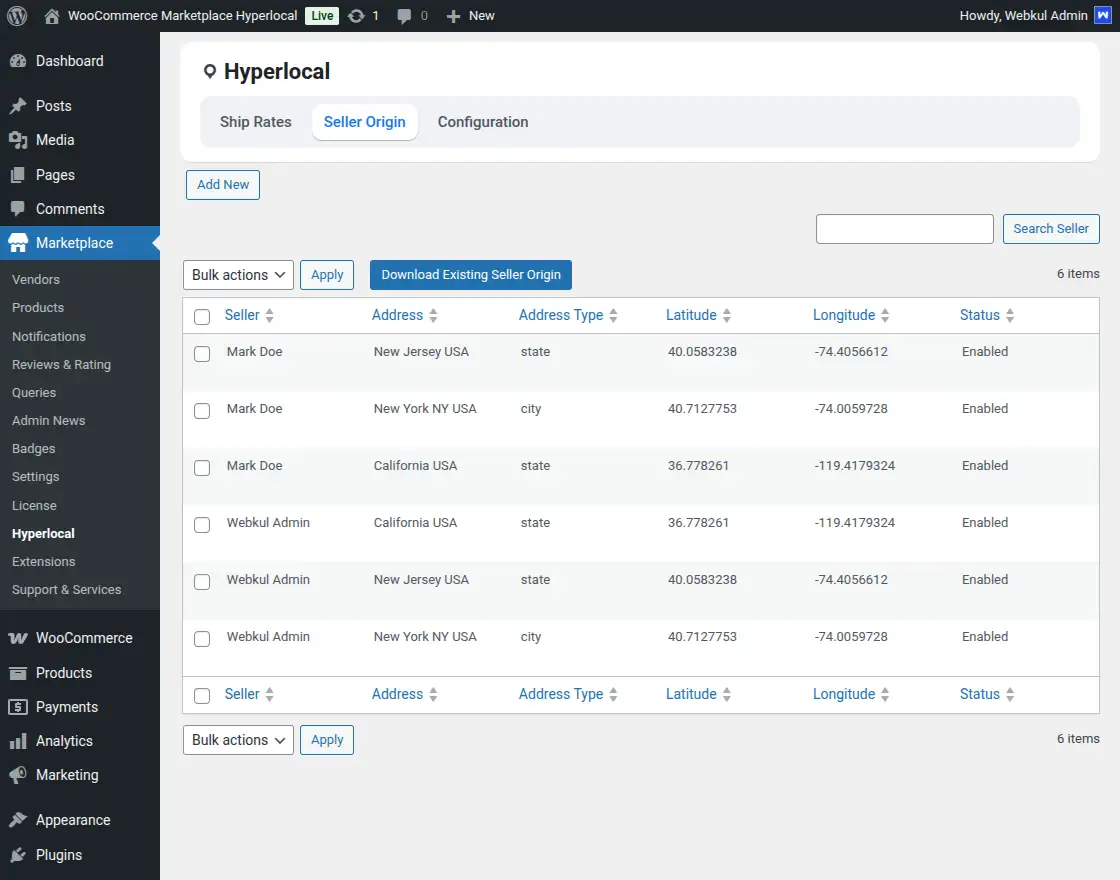The width and height of the screenshot is (1120, 880).
Task: Click the Webkul Admin avatar icon
Action: (x=1103, y=15)
